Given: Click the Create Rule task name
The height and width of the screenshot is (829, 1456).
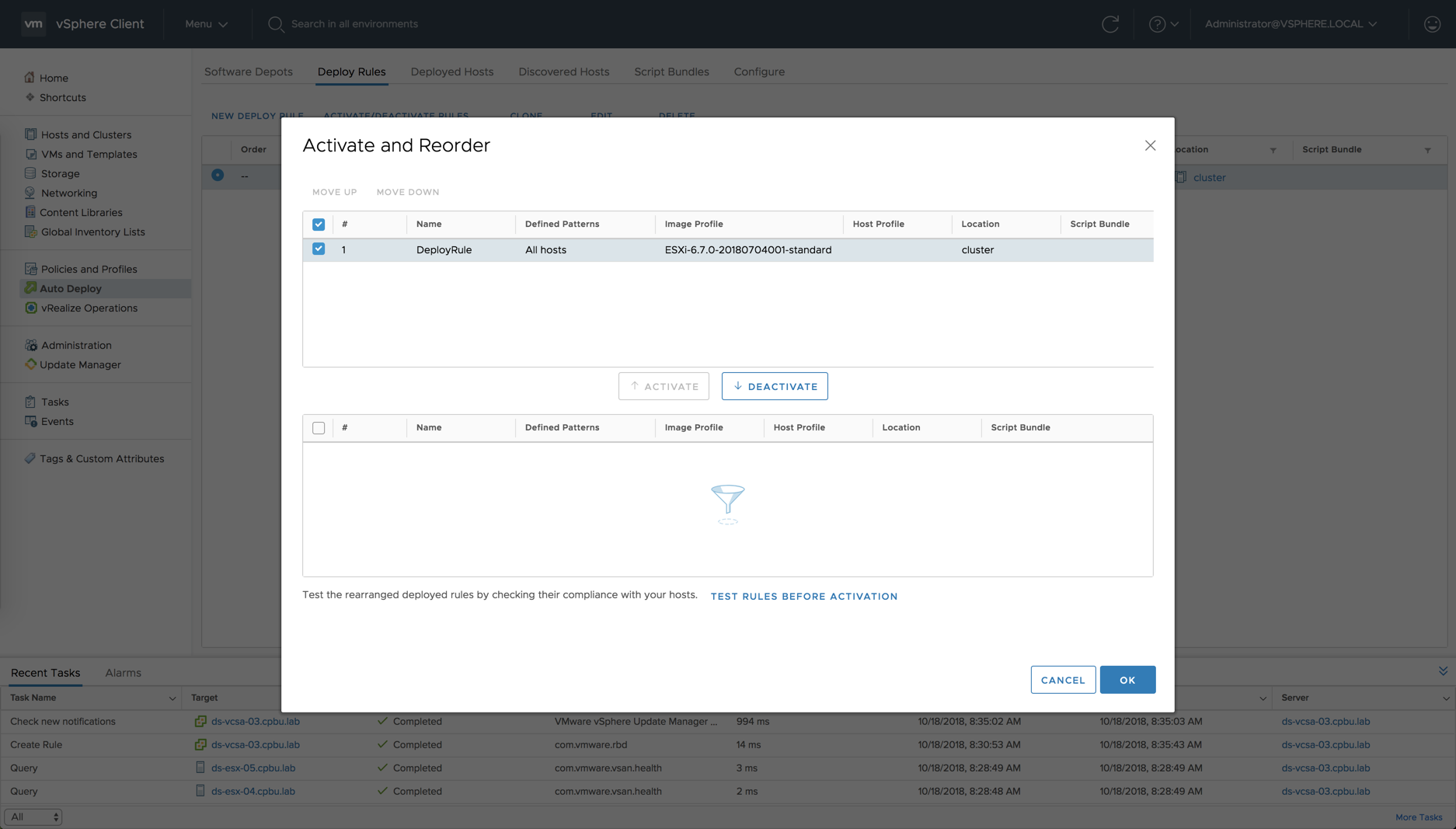Looking at the screenshot, I should coord(37,745).
